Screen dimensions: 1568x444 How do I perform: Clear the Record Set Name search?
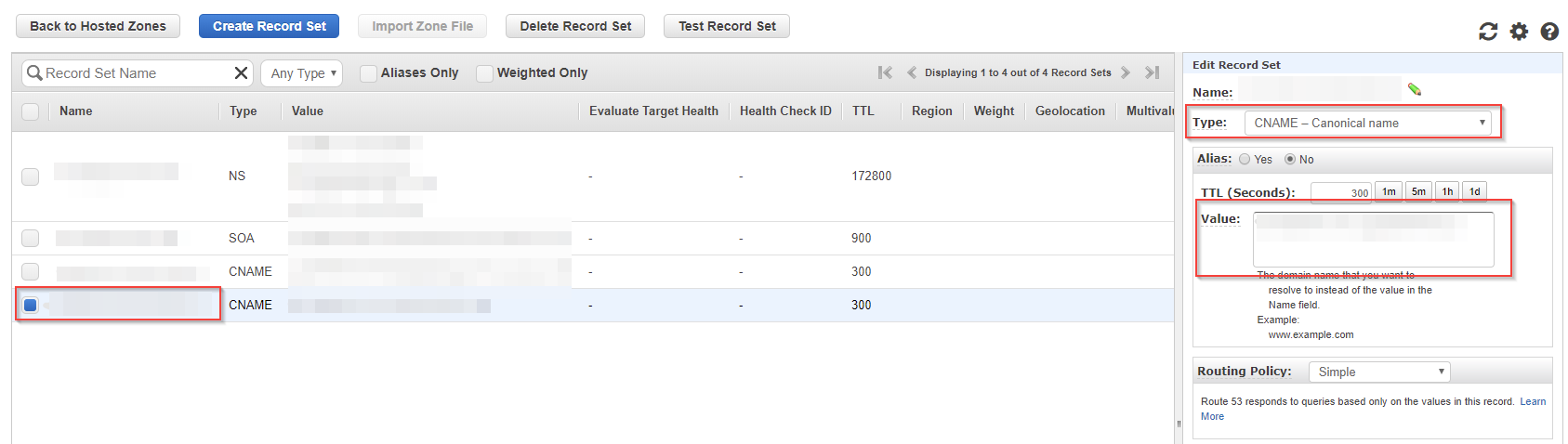[x=241, y=72]
